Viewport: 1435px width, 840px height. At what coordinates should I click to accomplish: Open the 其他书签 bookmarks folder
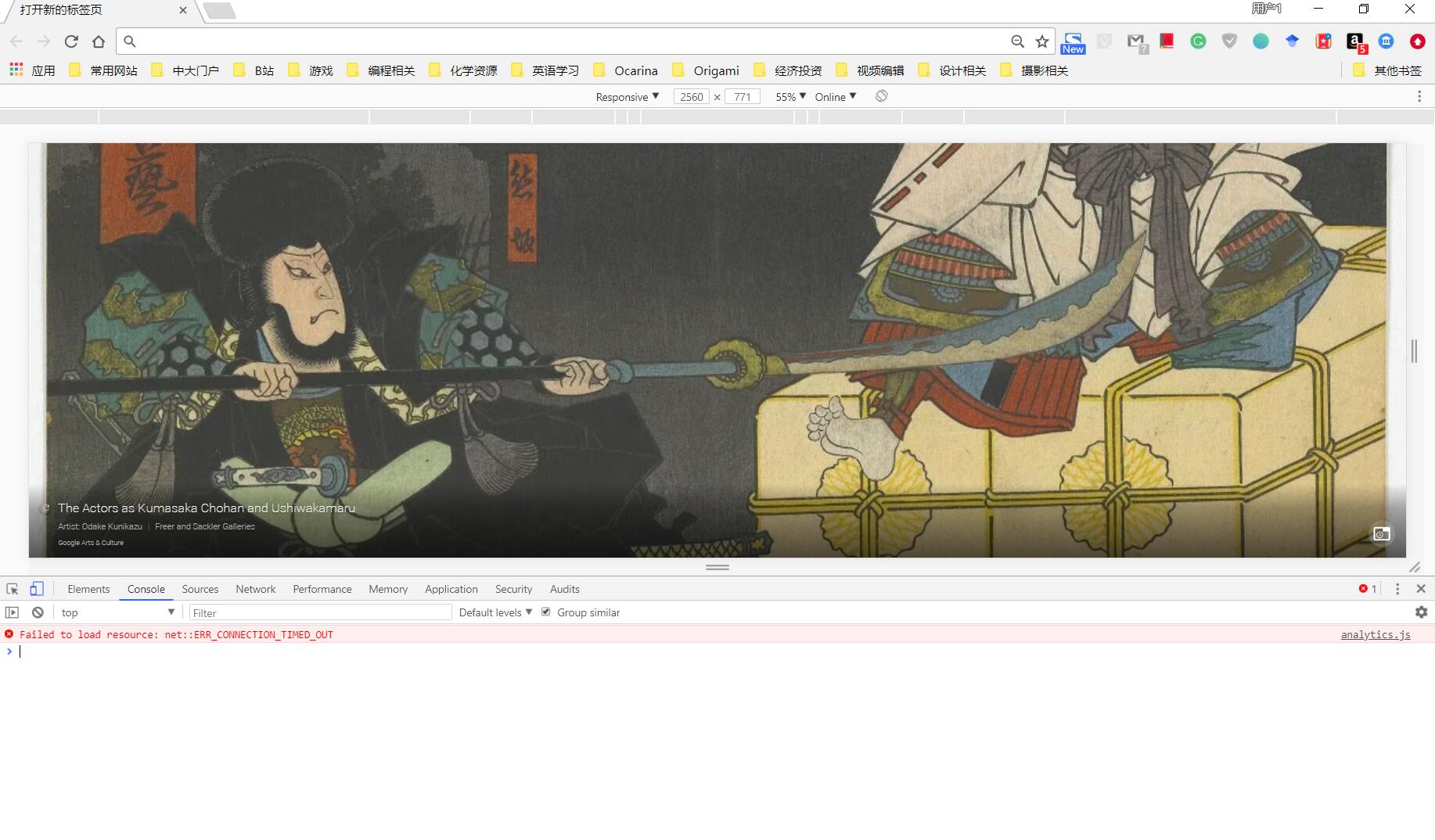click(x=1387, y=70)
